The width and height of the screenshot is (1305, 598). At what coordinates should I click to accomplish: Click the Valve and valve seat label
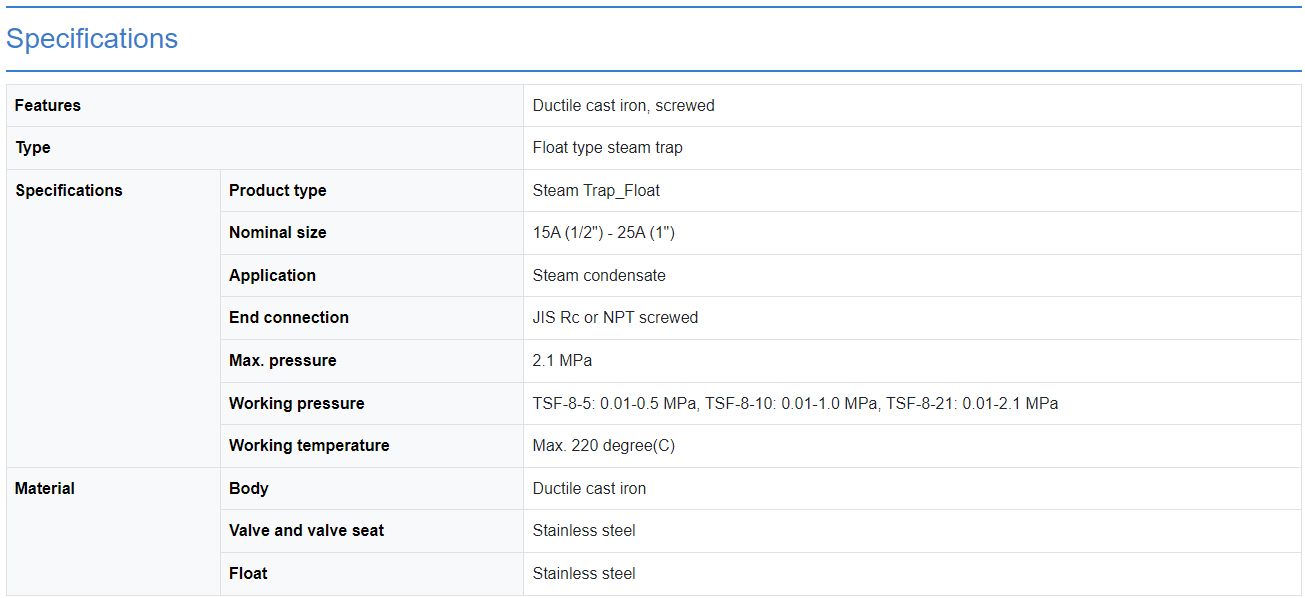point(306,531)
